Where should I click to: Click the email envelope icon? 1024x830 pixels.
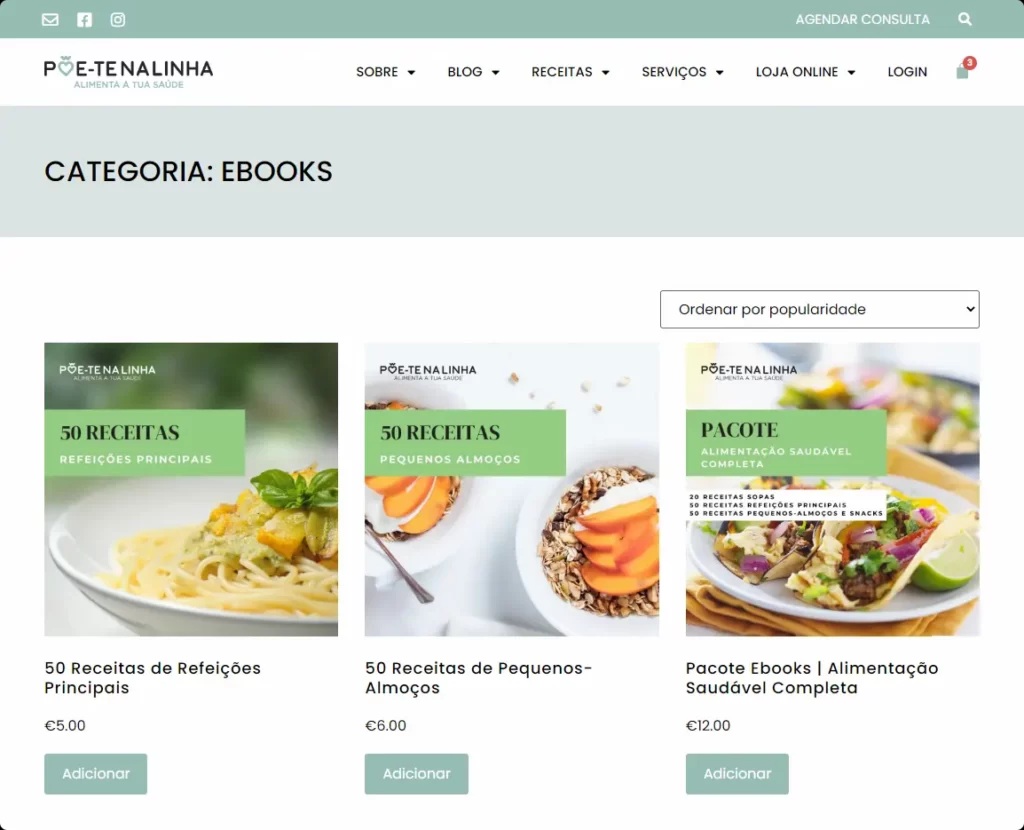coord(50,20)
